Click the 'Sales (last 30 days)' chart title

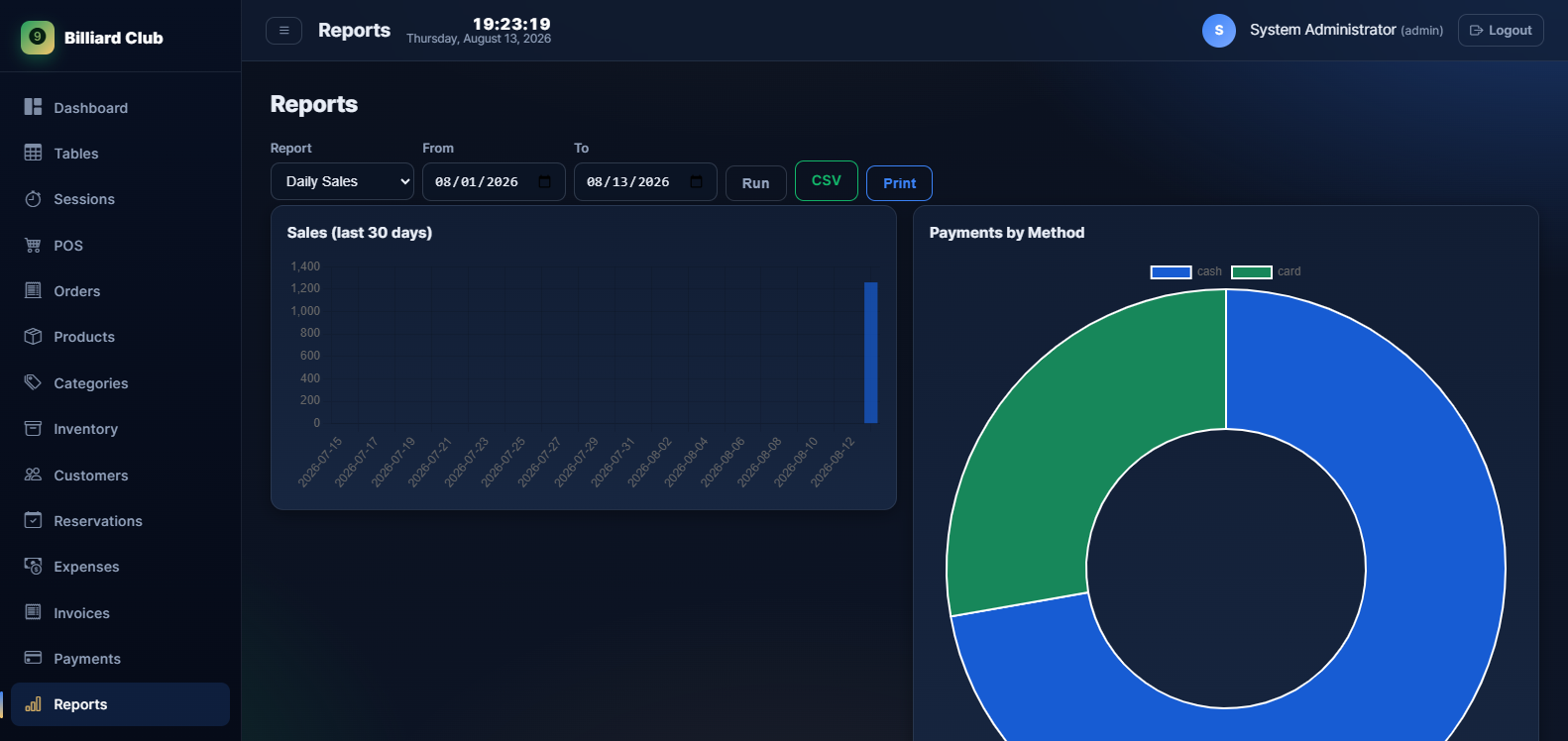click(360, 233)
